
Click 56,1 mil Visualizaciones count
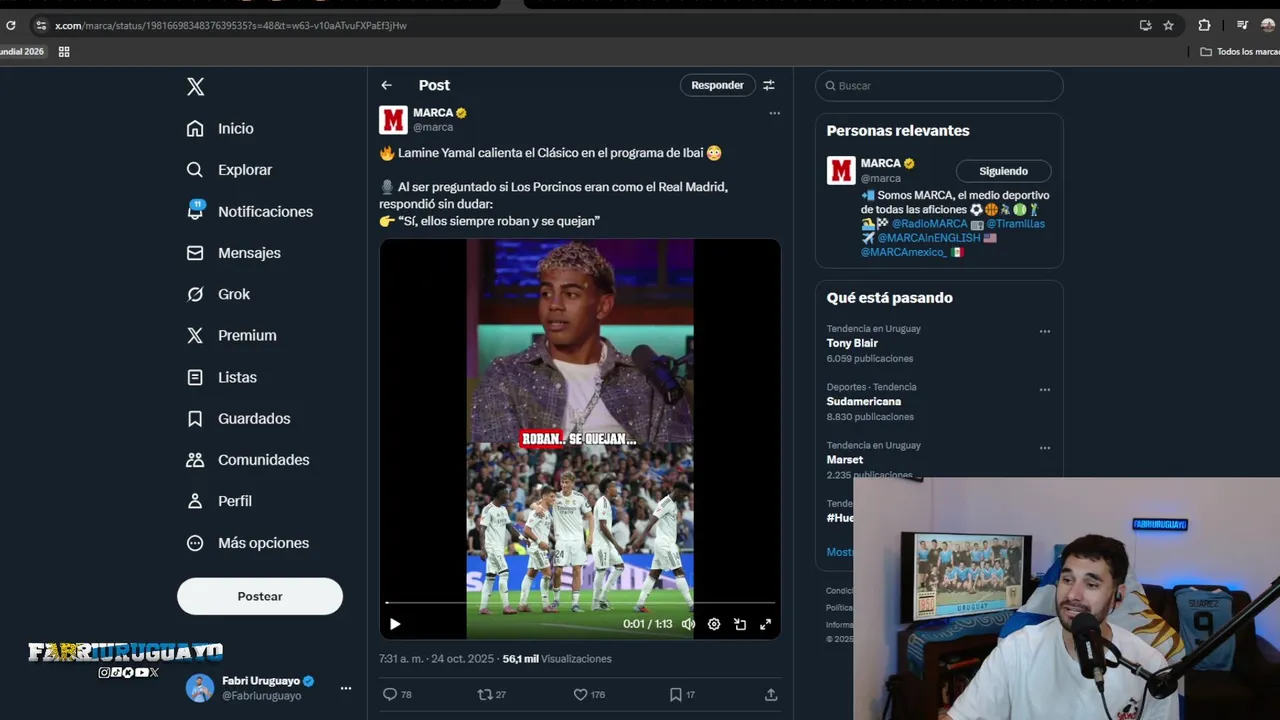[x=556, y=659]
